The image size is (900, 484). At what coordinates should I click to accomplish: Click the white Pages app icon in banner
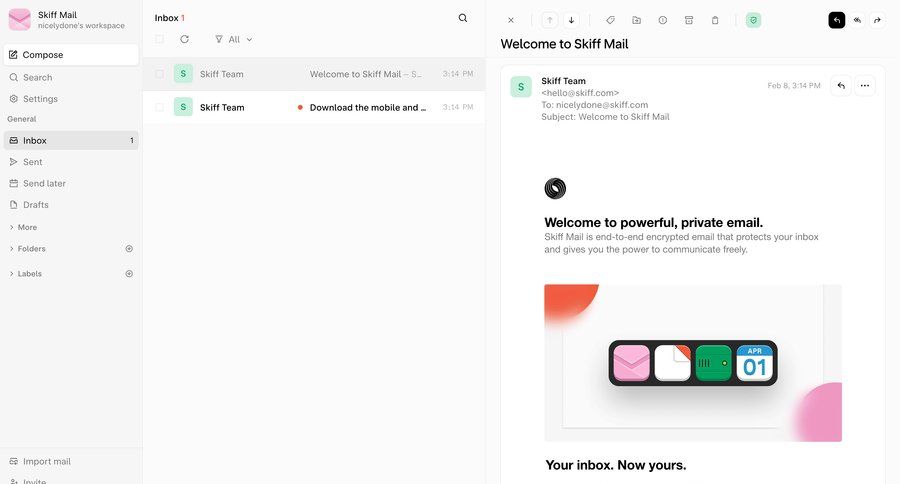673,363
